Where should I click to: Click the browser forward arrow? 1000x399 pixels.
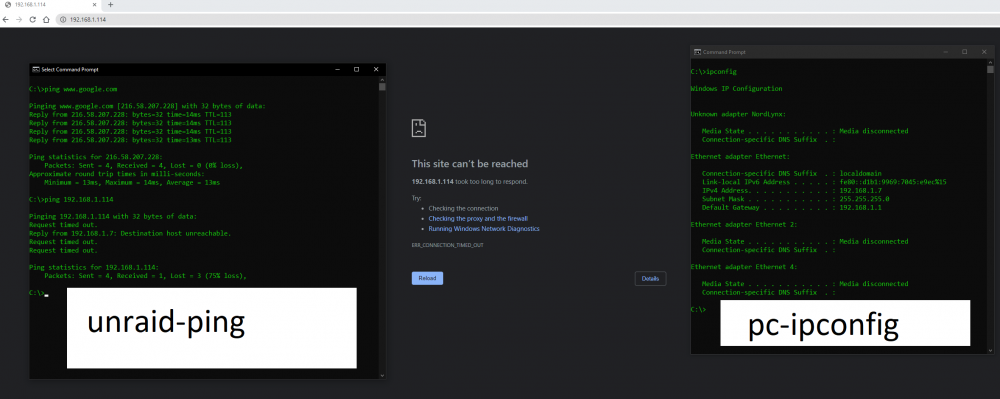pos(19,20)
